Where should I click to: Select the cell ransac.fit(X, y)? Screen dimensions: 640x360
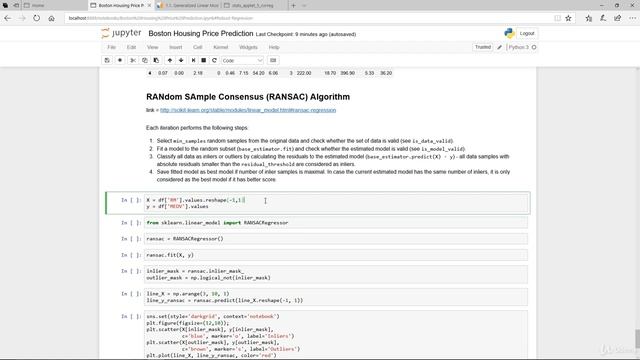(336, 255)
